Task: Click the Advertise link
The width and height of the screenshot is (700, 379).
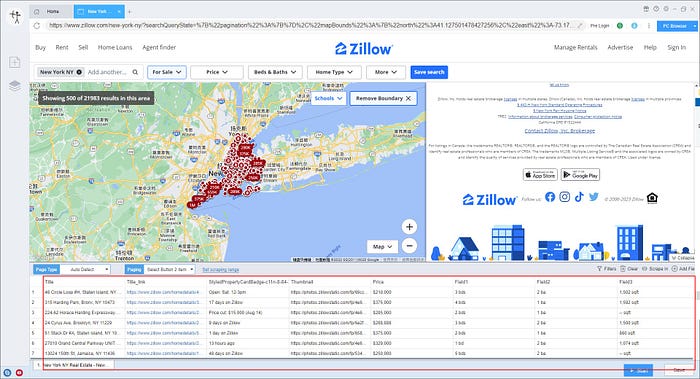Action: coord(620,47)
